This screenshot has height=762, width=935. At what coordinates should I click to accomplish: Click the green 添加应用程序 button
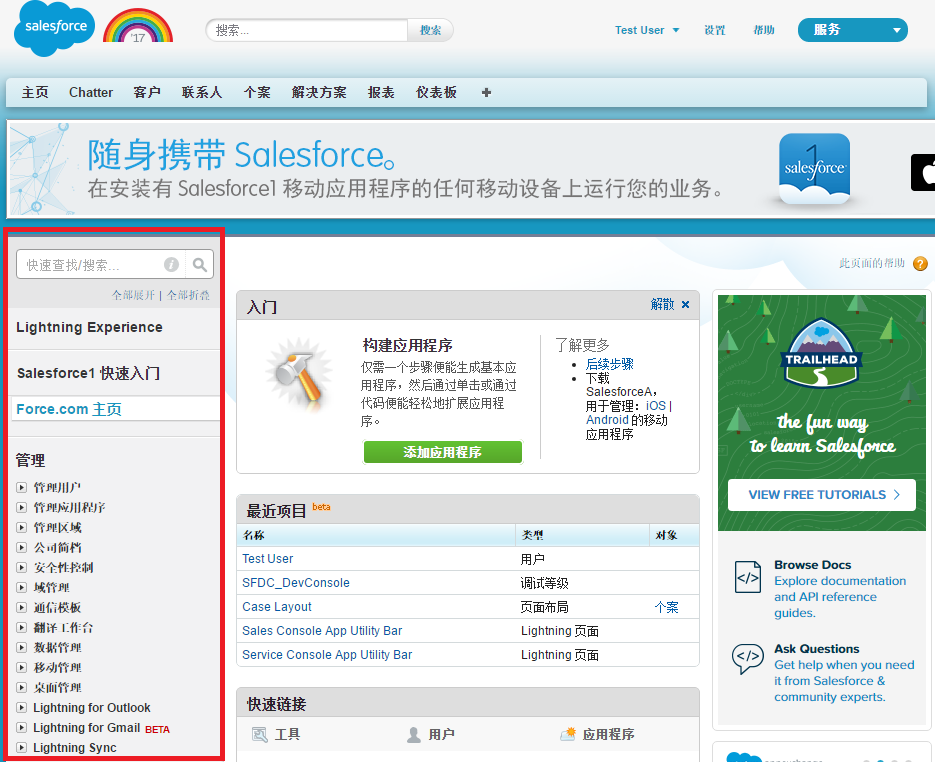tap(442, 452)
